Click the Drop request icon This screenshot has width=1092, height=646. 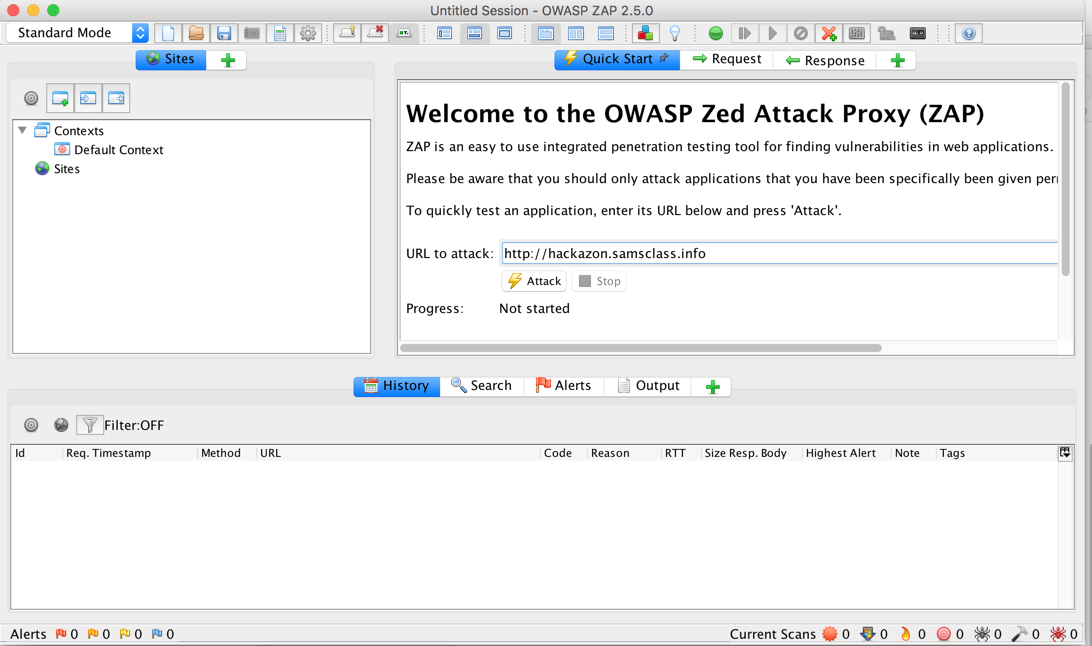tap(801, 33)
